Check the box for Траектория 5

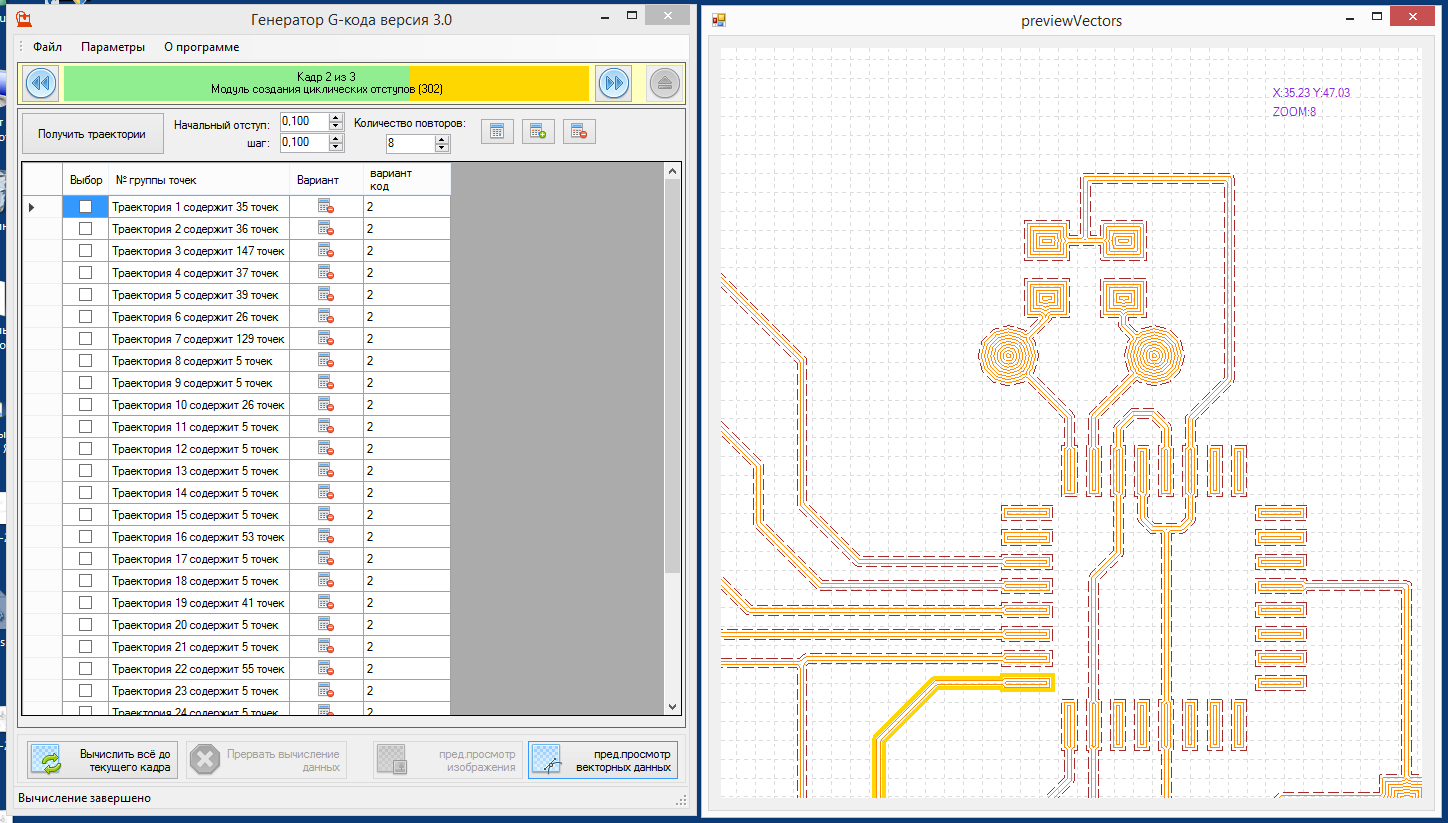[86, 295]
